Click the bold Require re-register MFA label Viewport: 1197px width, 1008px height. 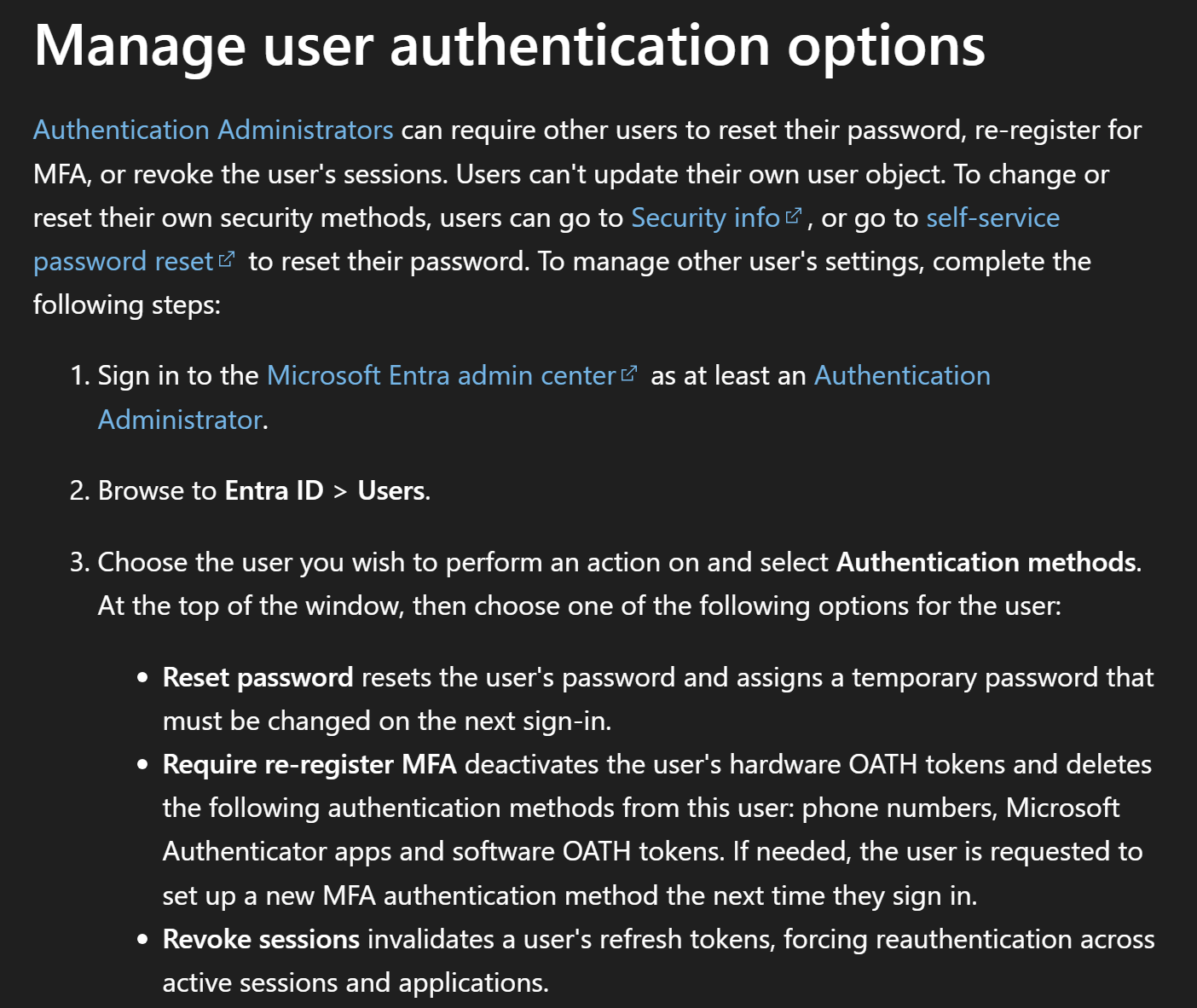(309, 765)
